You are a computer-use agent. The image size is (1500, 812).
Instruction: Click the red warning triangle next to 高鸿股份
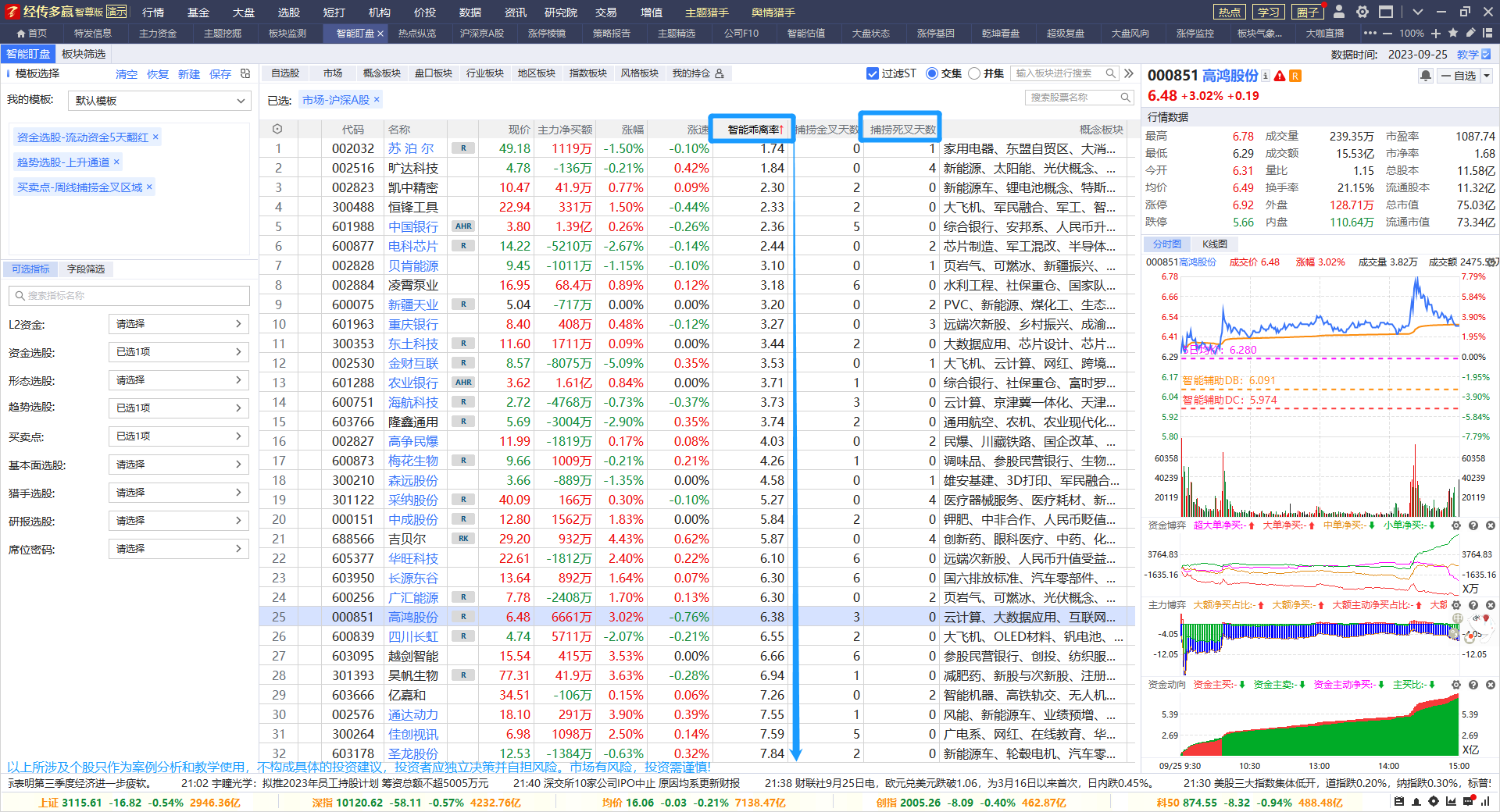[x=1280, y=76]
